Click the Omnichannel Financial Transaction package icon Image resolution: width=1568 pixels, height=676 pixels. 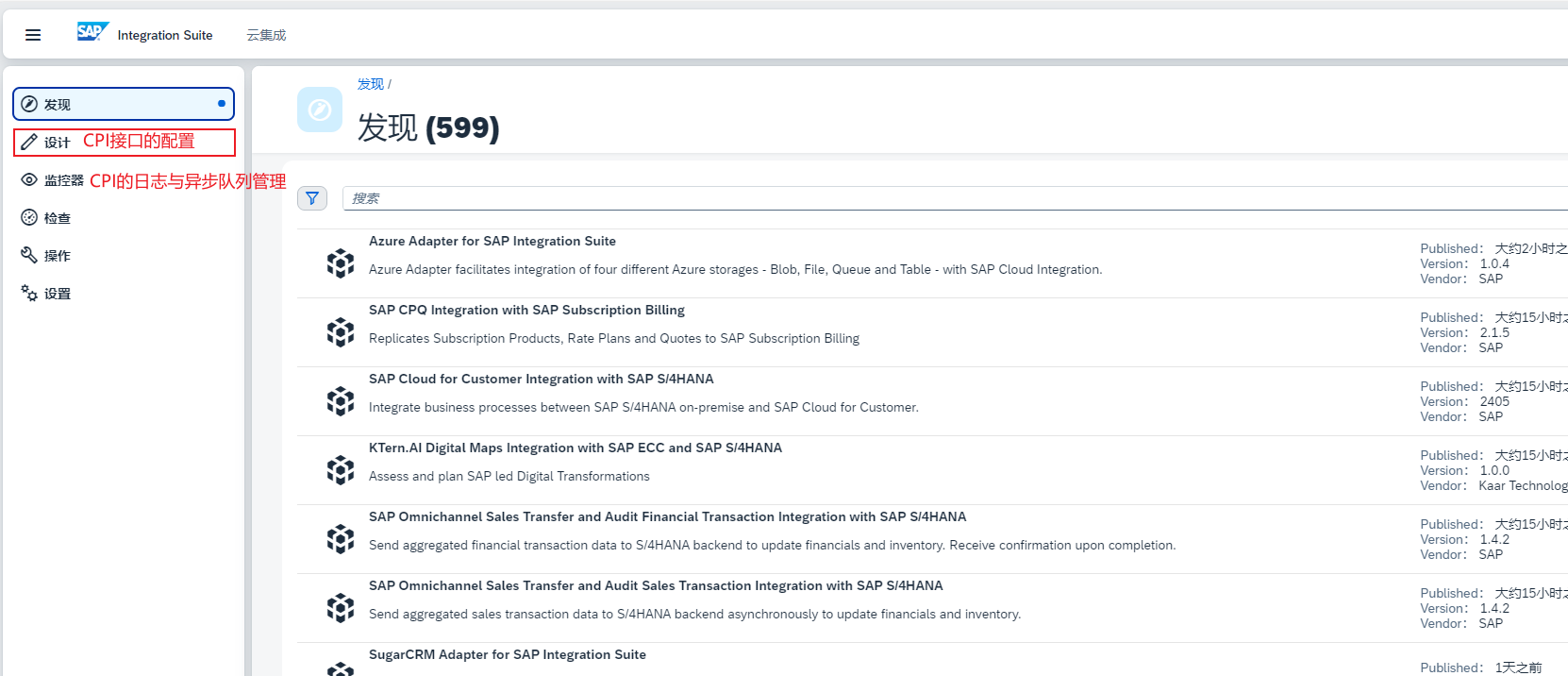pyautogui.click(x=341, y=539)
